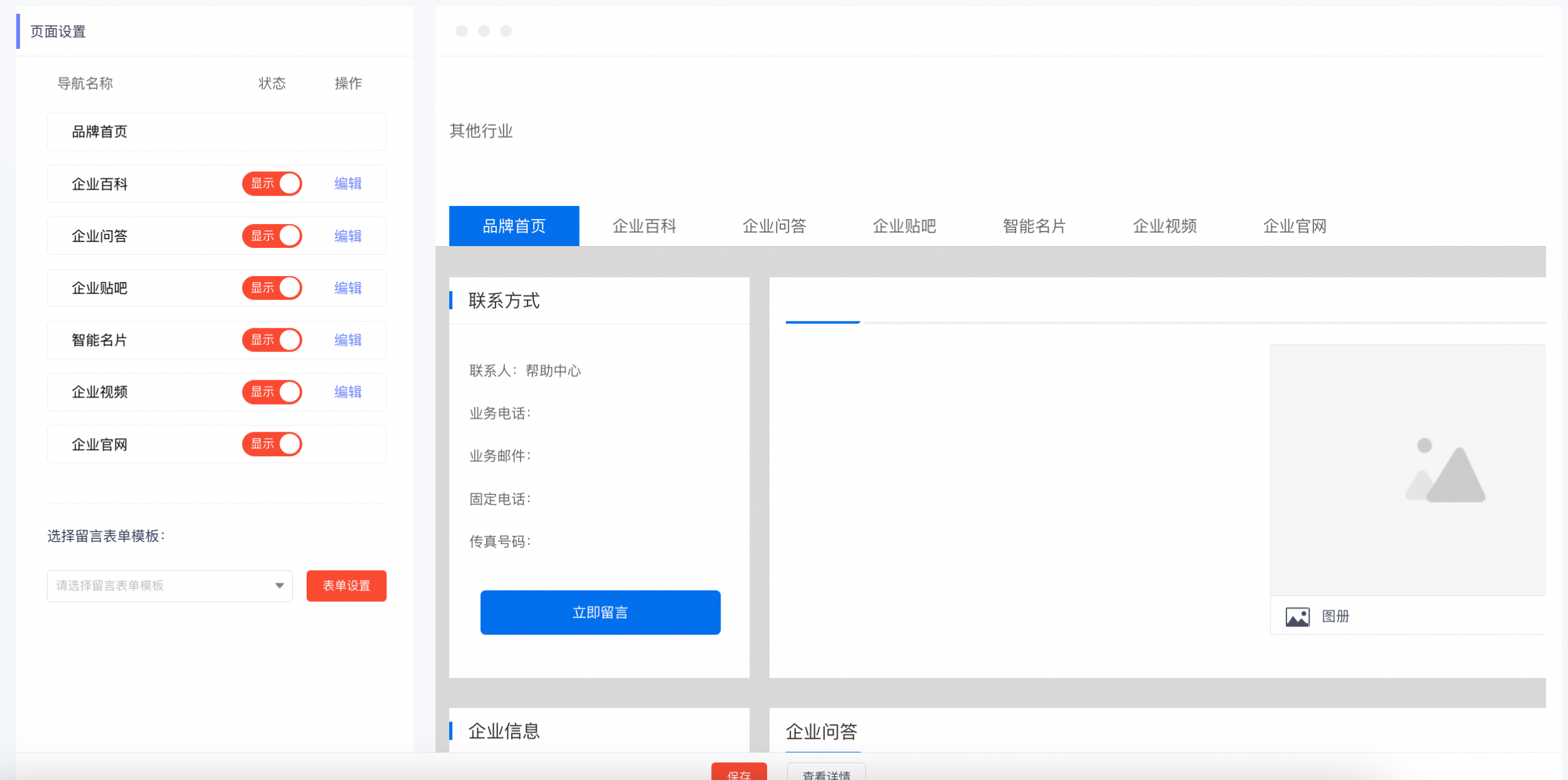
Task: Select the 品牌首页 row in navigation list
Action: point(216,132)
